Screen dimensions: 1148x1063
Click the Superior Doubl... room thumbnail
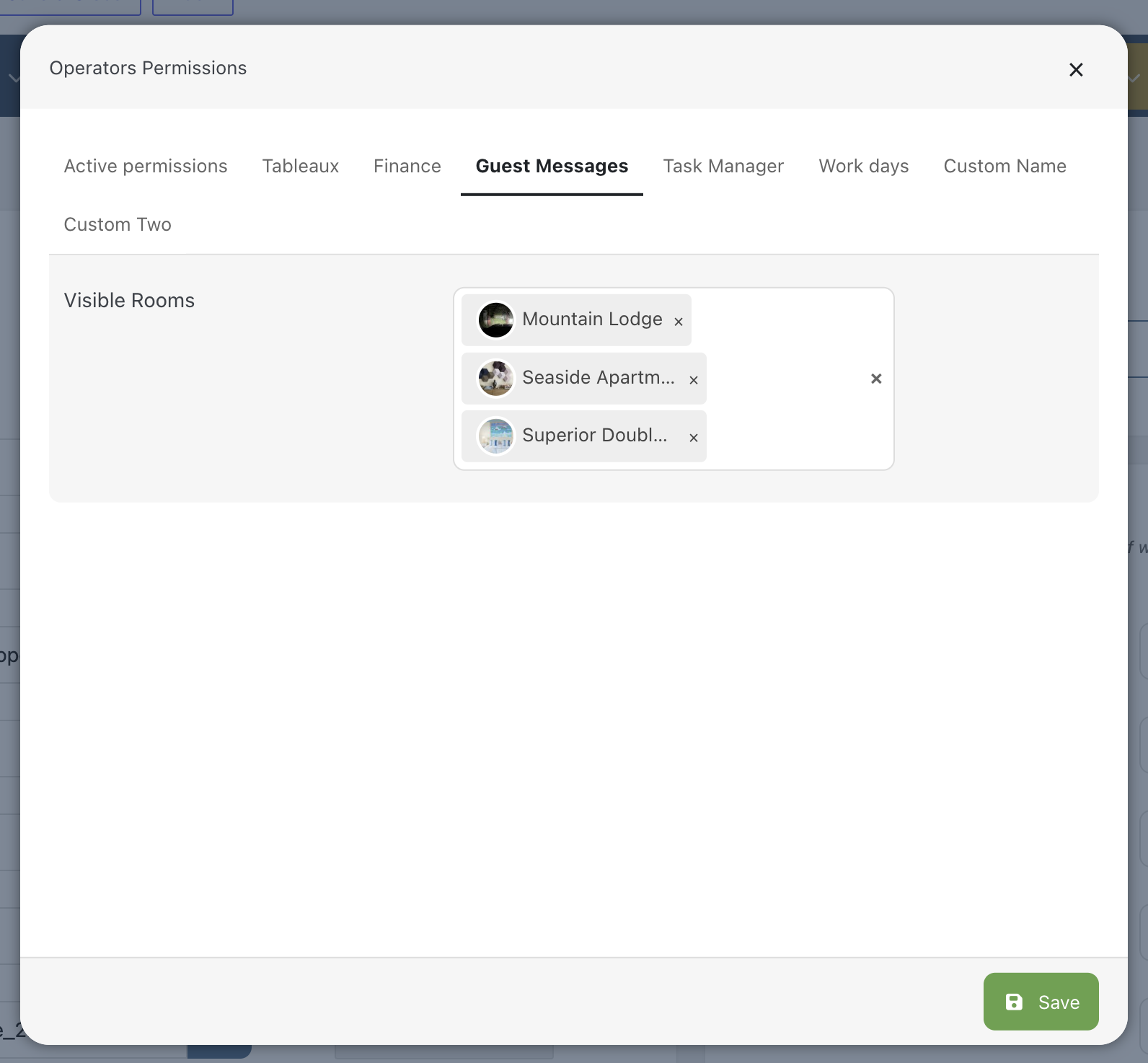(x=496, y=436)
